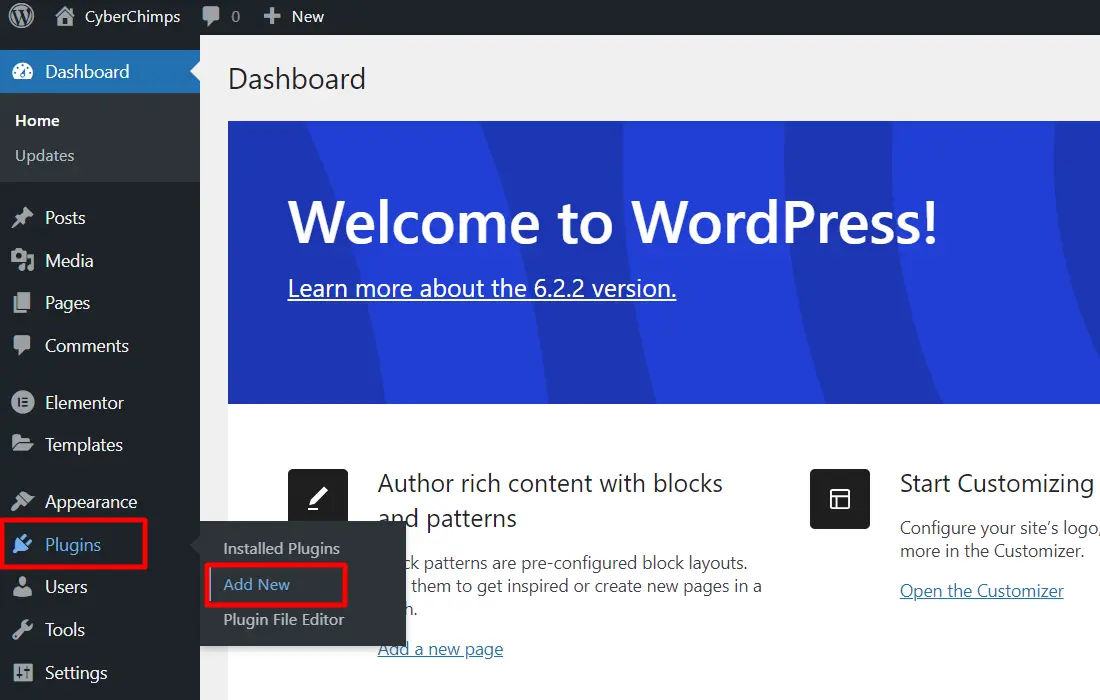Open the Comments menu label in the sidebar
The width and height of the screenshot is (1100, 700).
click(87, 346)
